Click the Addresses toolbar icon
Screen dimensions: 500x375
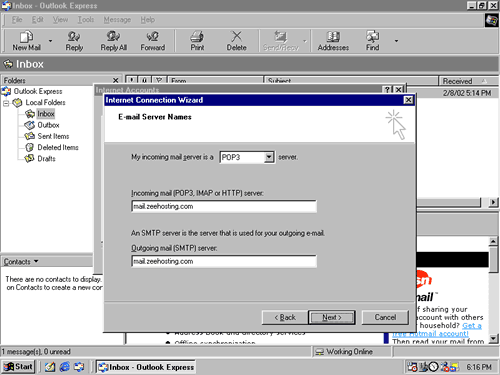(x=333, y=41)
